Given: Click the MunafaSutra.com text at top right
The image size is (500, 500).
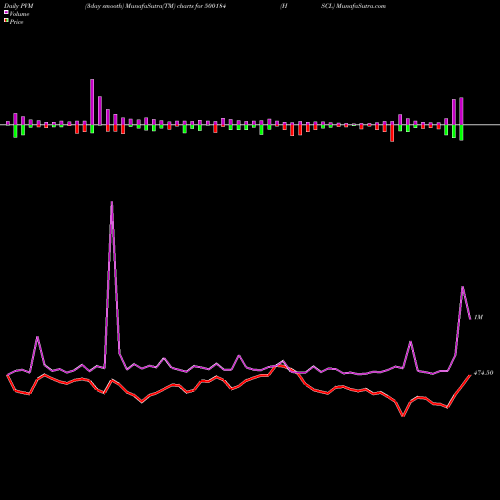Looking at the screenshot, I should [x=361, y=6].
